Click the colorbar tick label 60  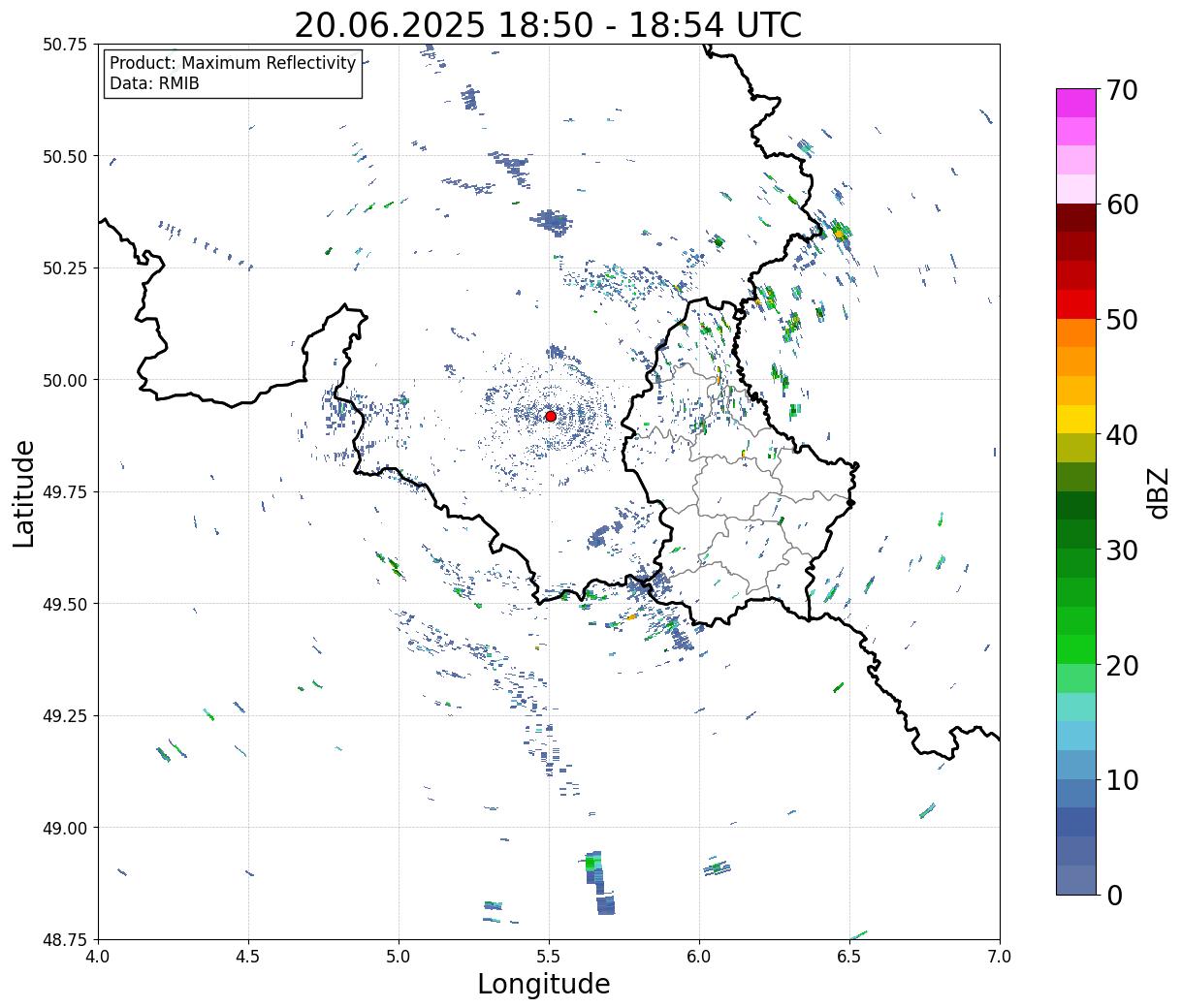1121,205
